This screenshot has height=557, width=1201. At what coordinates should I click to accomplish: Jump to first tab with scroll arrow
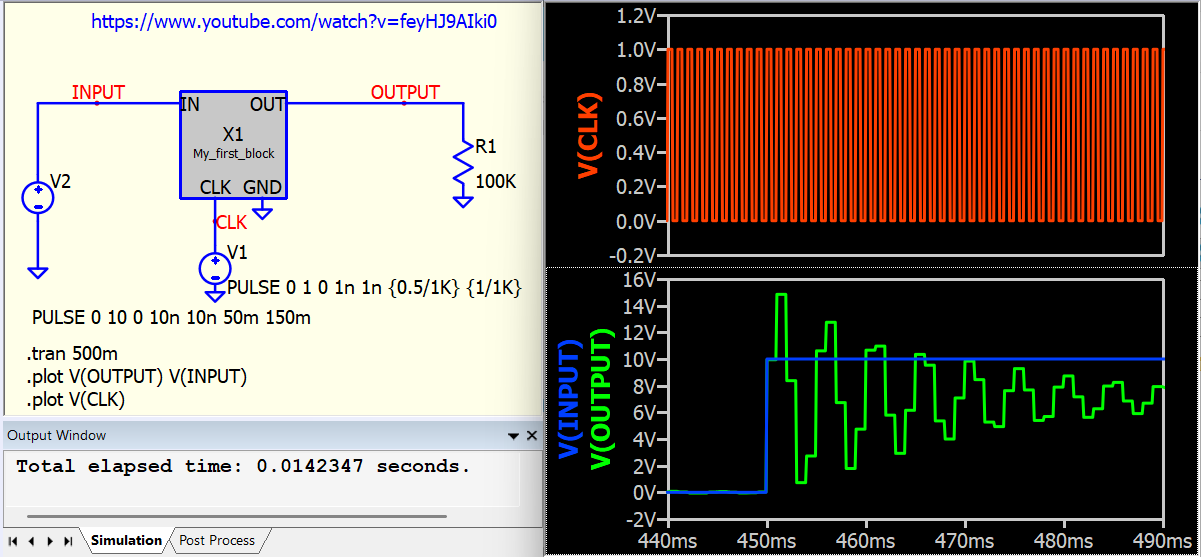click(14, 541)
